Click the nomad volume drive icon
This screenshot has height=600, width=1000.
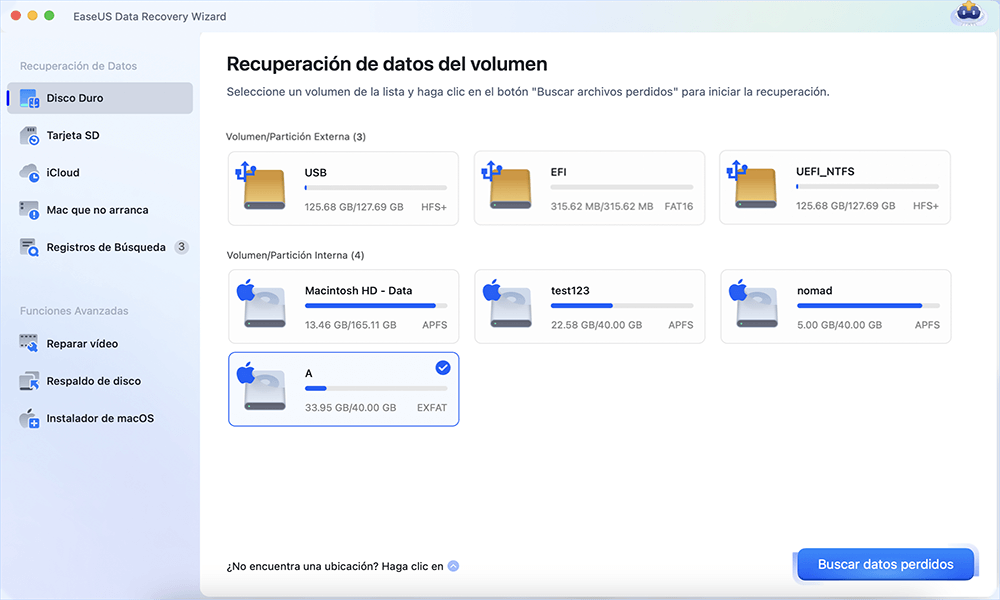(754, 304)
